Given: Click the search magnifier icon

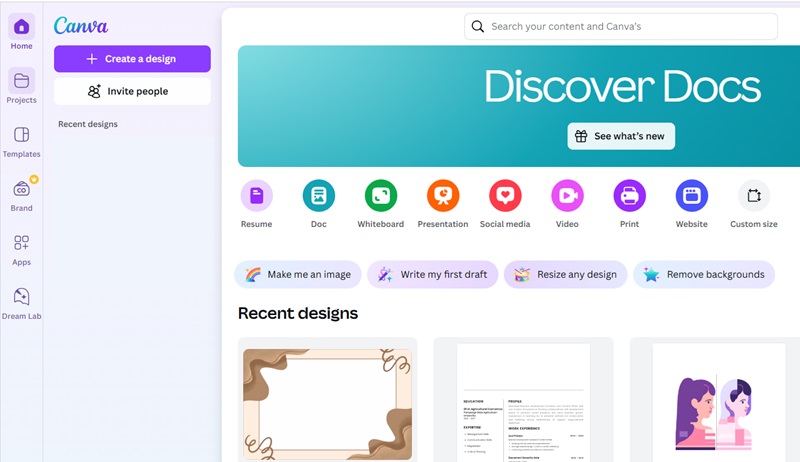Looking at the screenshot, I should point(478,27).
